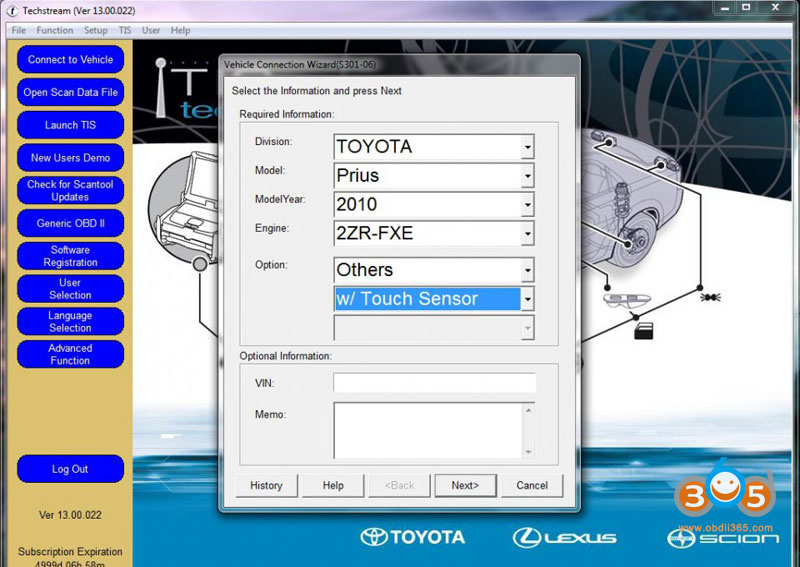Click Memo scrollbar down arrow
Screen dimensions: 800x567
pyautogui.click(x=529, y=452)
